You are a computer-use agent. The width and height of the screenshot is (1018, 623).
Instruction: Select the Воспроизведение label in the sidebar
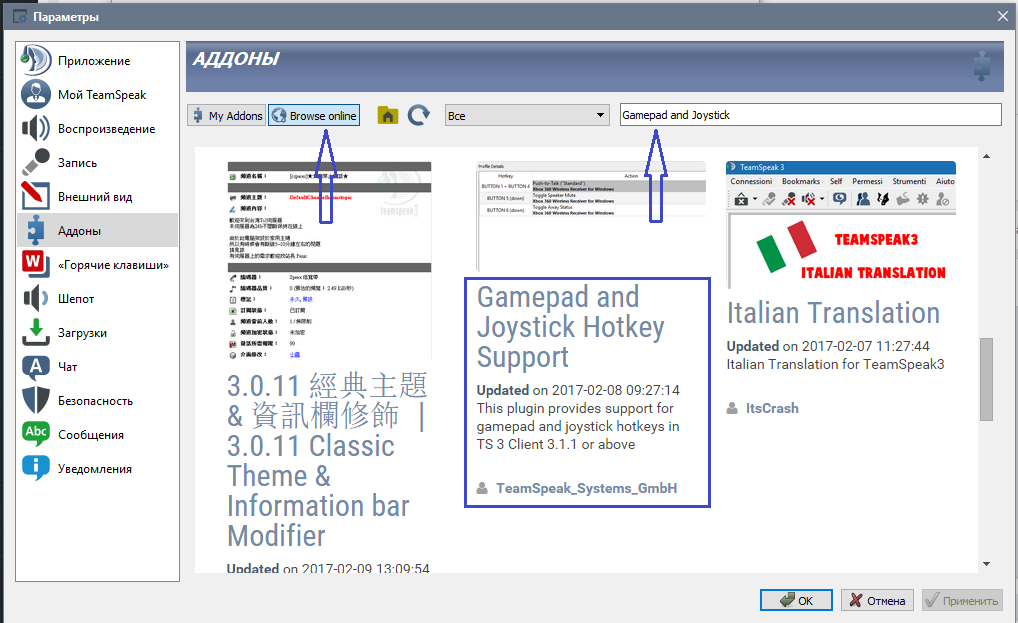(x=106, y=128)
